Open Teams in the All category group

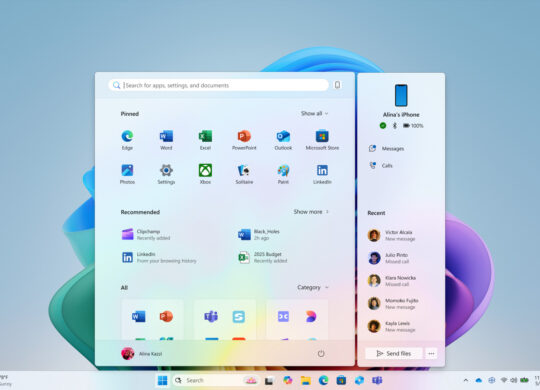211,316
